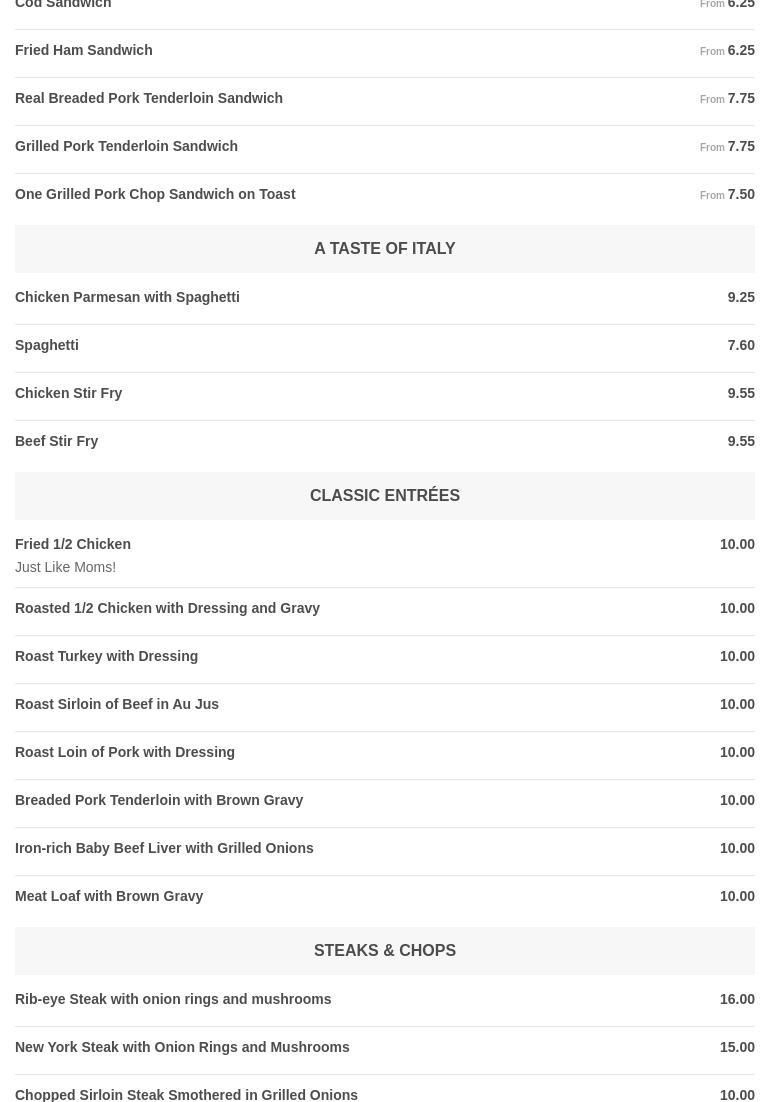The image size is (770, 1102).
Task: Select Chicken Parmesan with Spaghetti
Action: click(127, 297)
